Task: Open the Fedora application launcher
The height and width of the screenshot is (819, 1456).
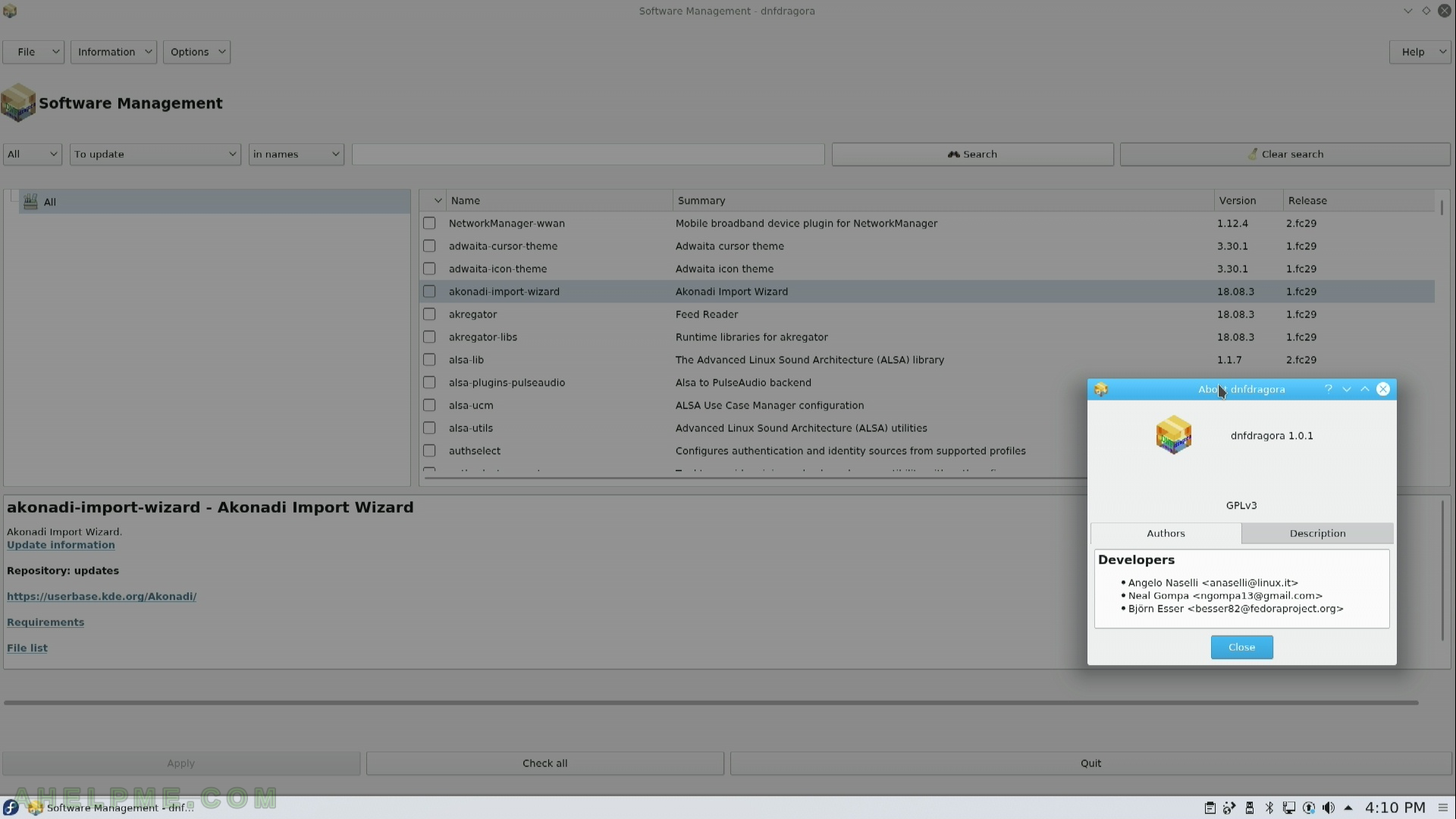Action: click(11, 808)
